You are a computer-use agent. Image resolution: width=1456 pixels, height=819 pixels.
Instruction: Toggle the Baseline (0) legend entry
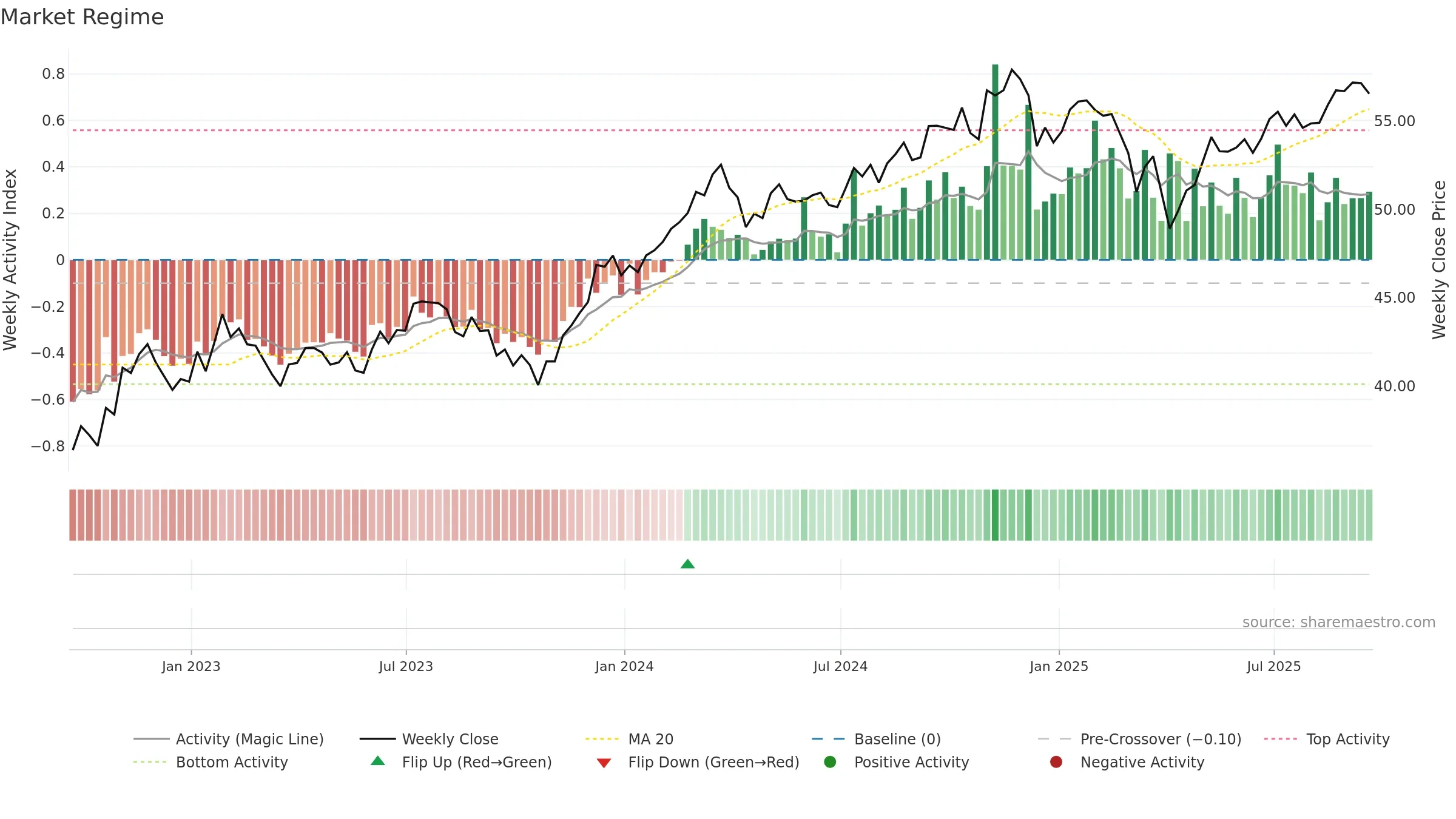876,739
